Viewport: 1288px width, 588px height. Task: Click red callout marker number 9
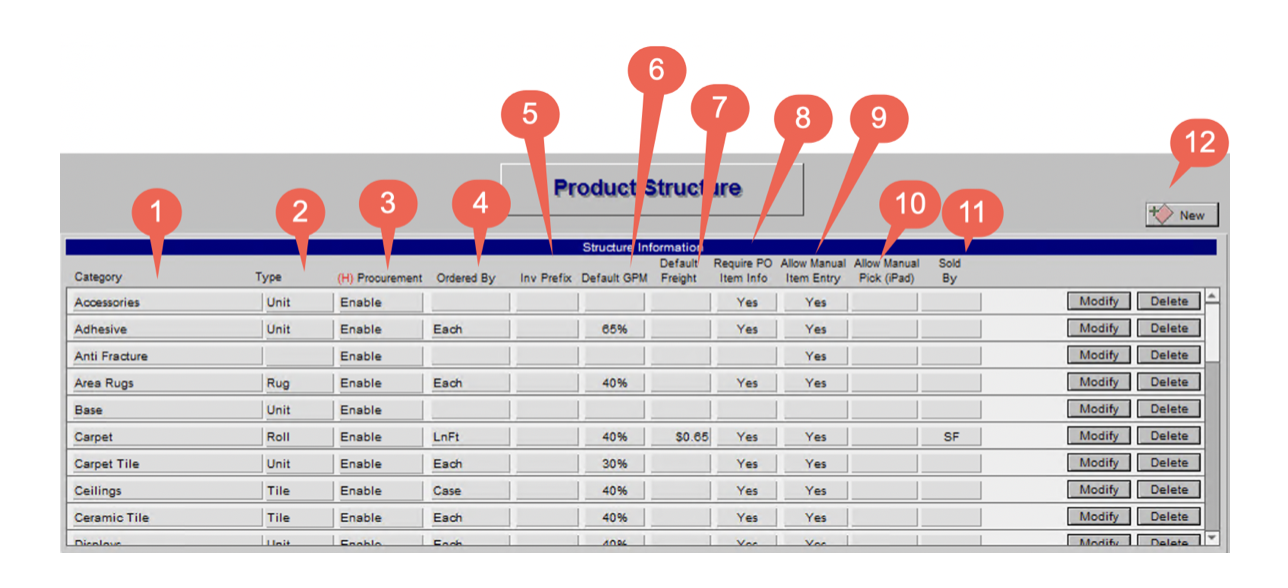point(878,118)
